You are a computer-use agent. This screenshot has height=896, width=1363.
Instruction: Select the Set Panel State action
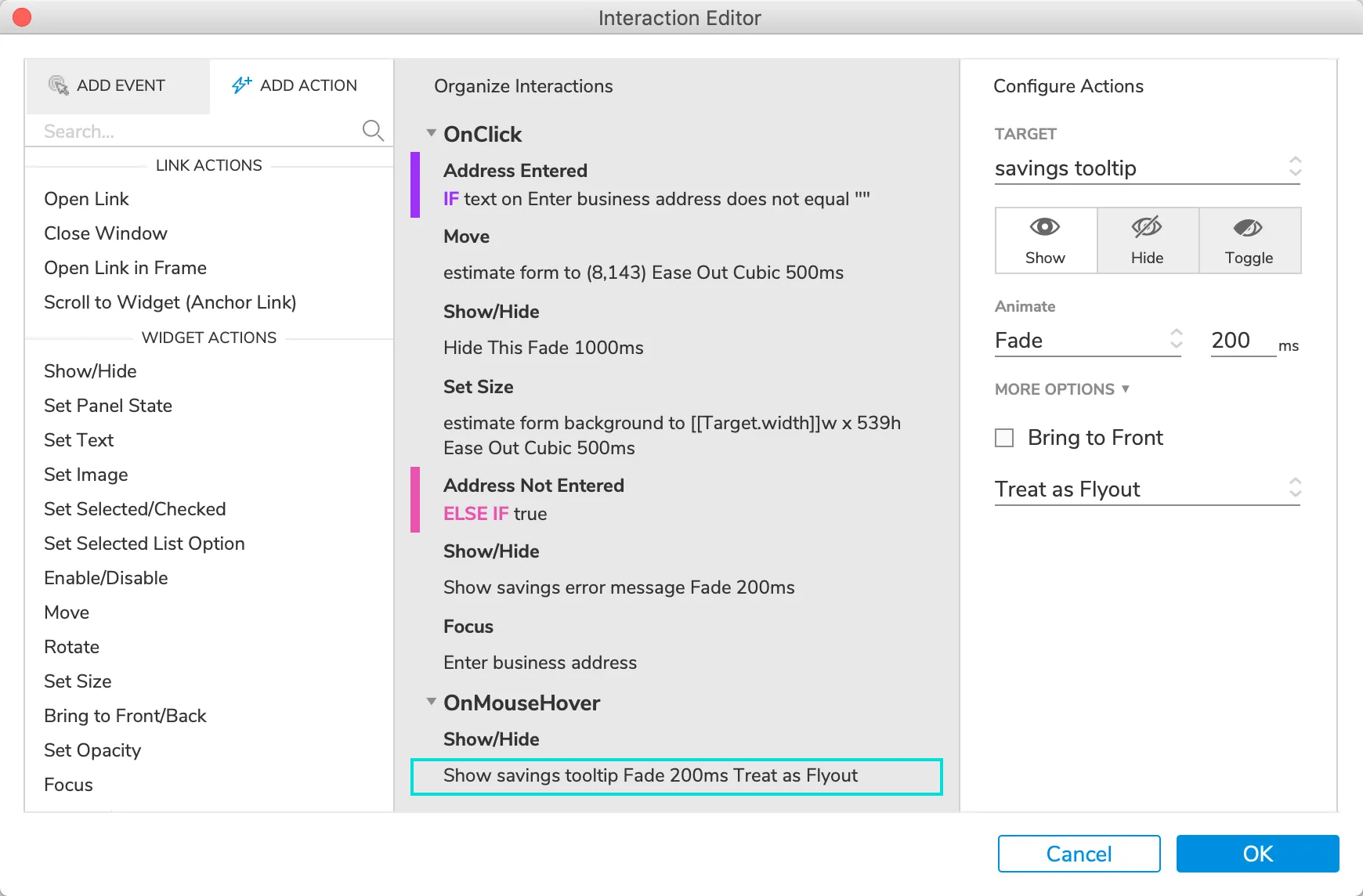coord(108,406)
